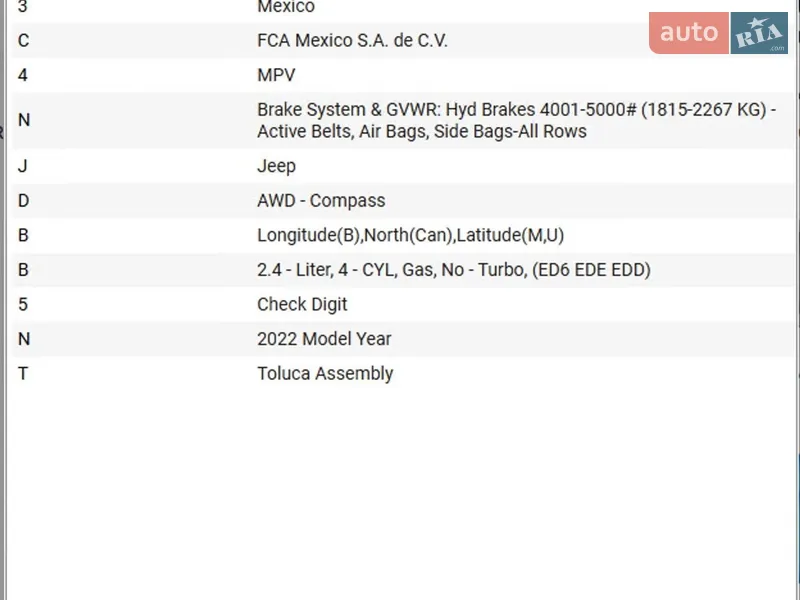
Task: Click the 'Mexico' country text at the top
Action: coord(286,7)
